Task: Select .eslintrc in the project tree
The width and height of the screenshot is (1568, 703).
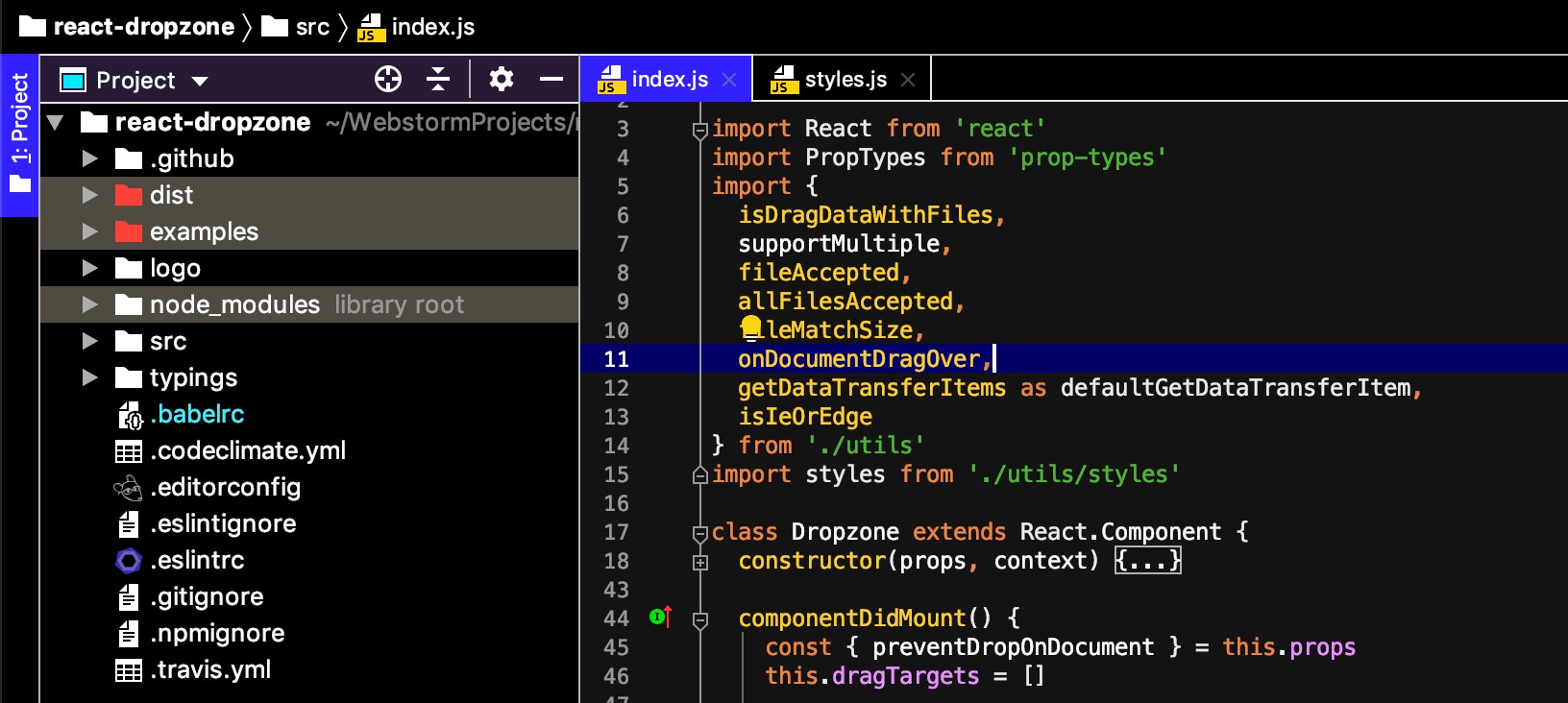Action: coord(197,560)
